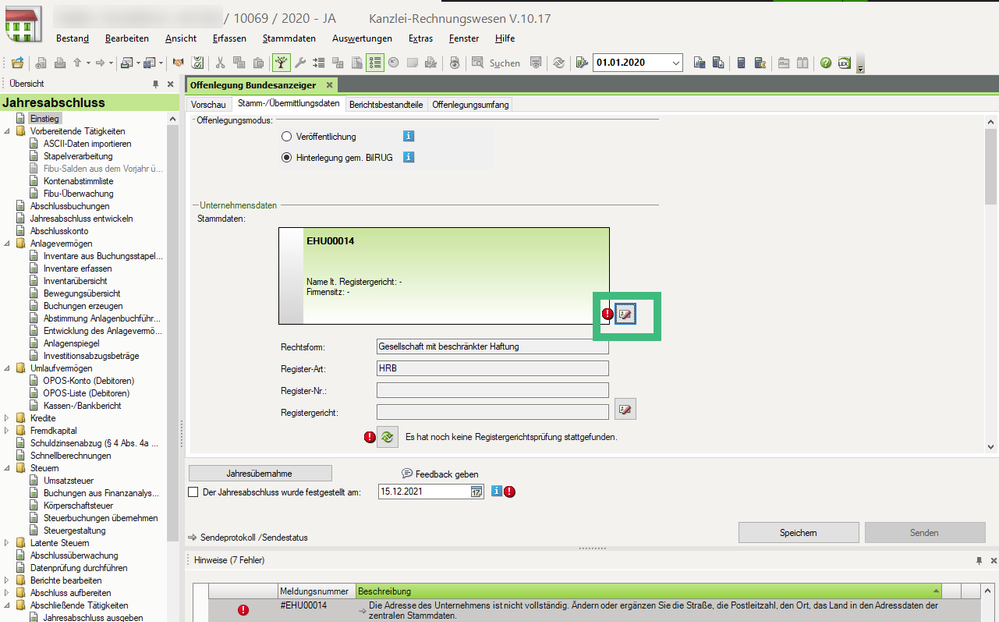Click the edit icon next to Registergericht field
999x622 pixels.
click(x=625, y=409)
